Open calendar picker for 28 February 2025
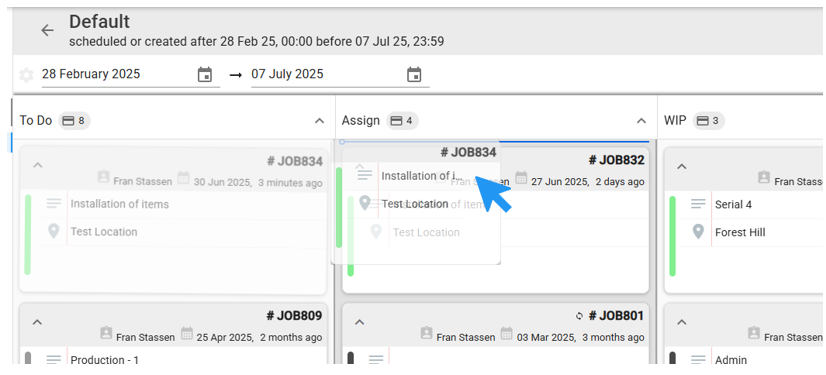The height and width of the screenshot is (375, 826). coord(204,74)
